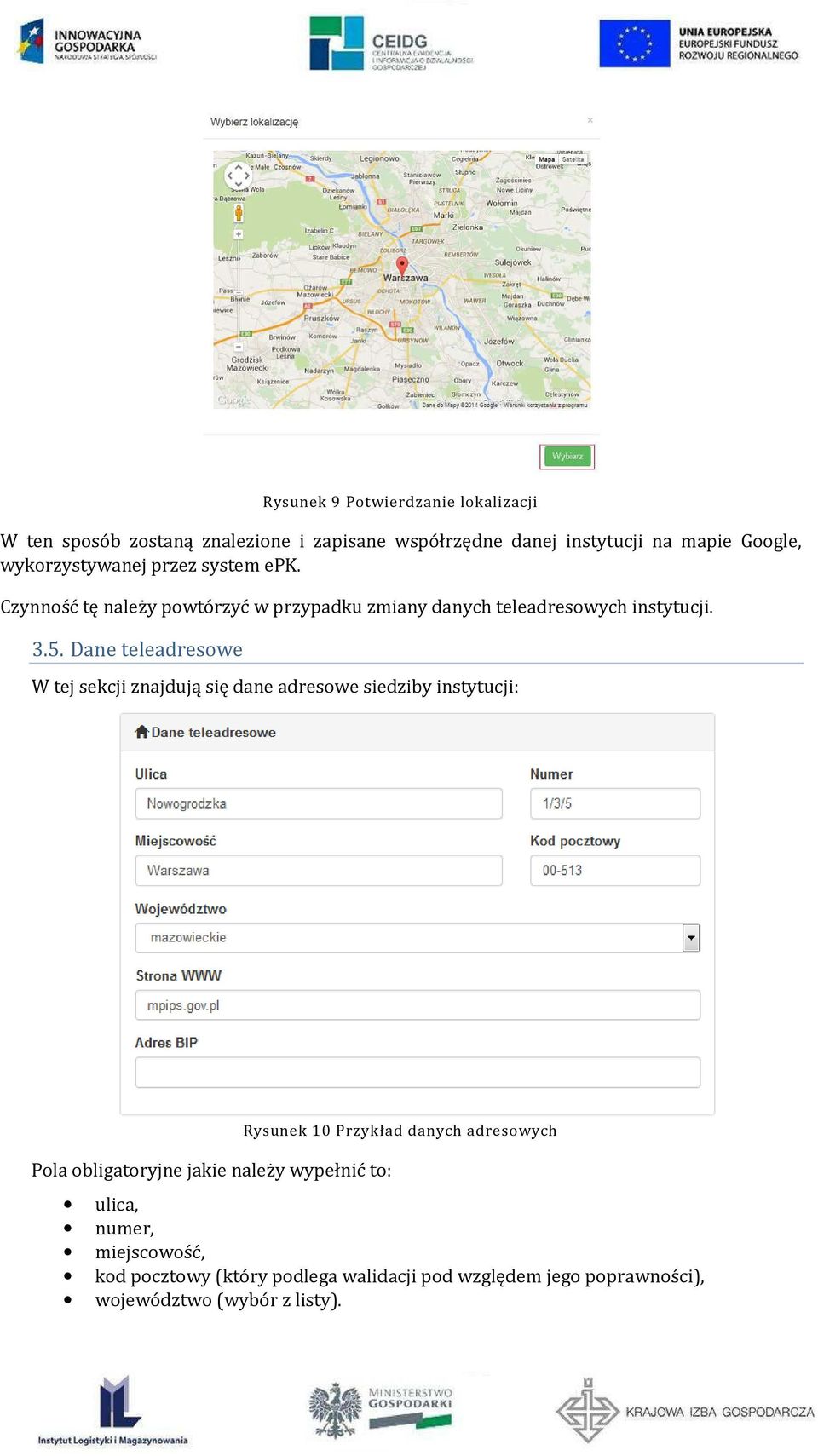This screenshot has width=818, height=1456.
Task: Click the Krajowa Izba Gospodarcza logo
Action: coord(685,1411)
